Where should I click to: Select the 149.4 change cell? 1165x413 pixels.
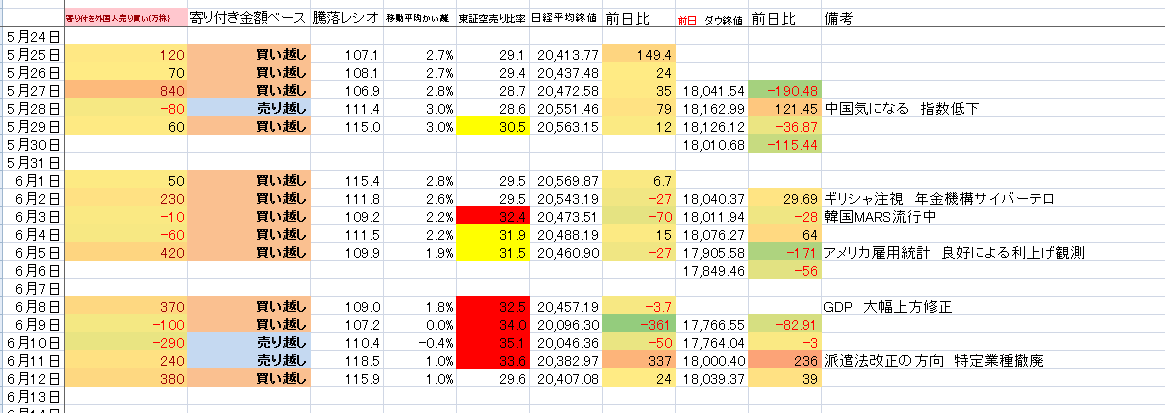click(638, 54)
